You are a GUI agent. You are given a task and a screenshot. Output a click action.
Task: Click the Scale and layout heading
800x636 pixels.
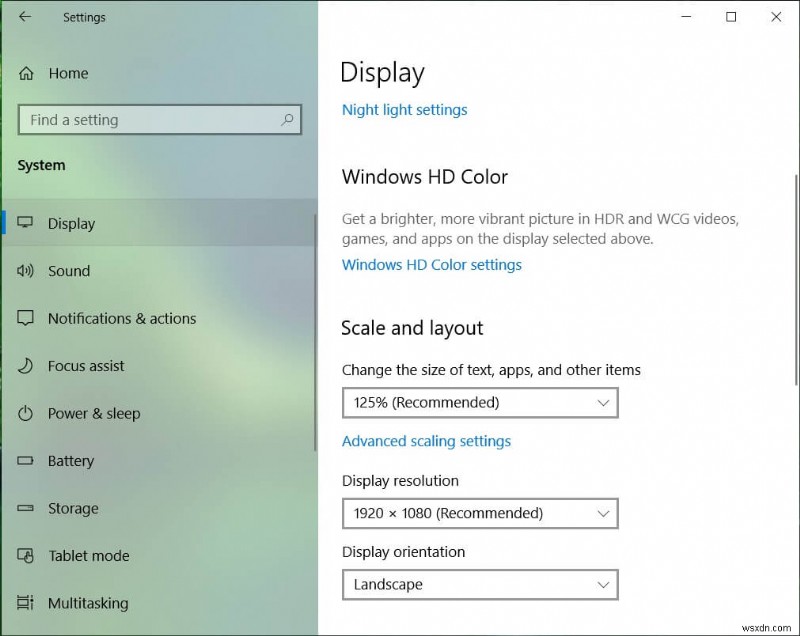click(412, 328)
